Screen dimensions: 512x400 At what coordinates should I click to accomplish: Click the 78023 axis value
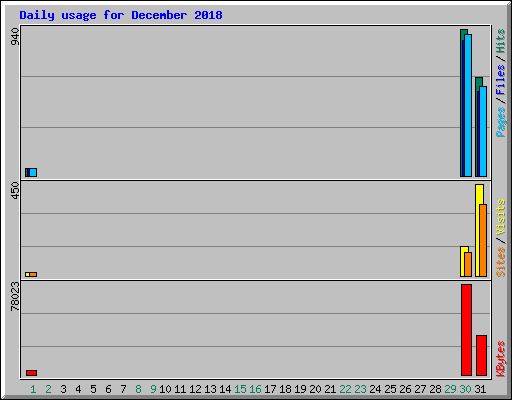15,296
